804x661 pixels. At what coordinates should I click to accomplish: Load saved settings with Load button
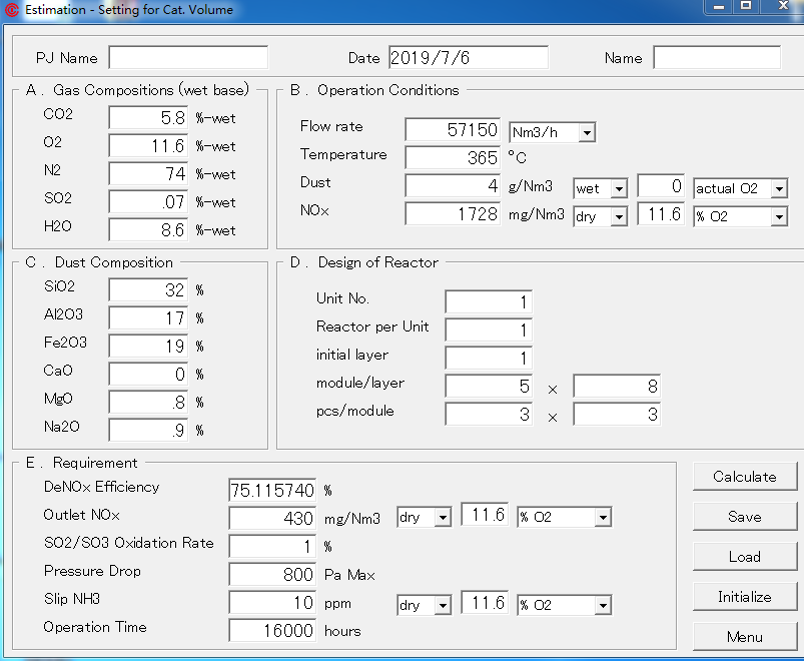744,557
